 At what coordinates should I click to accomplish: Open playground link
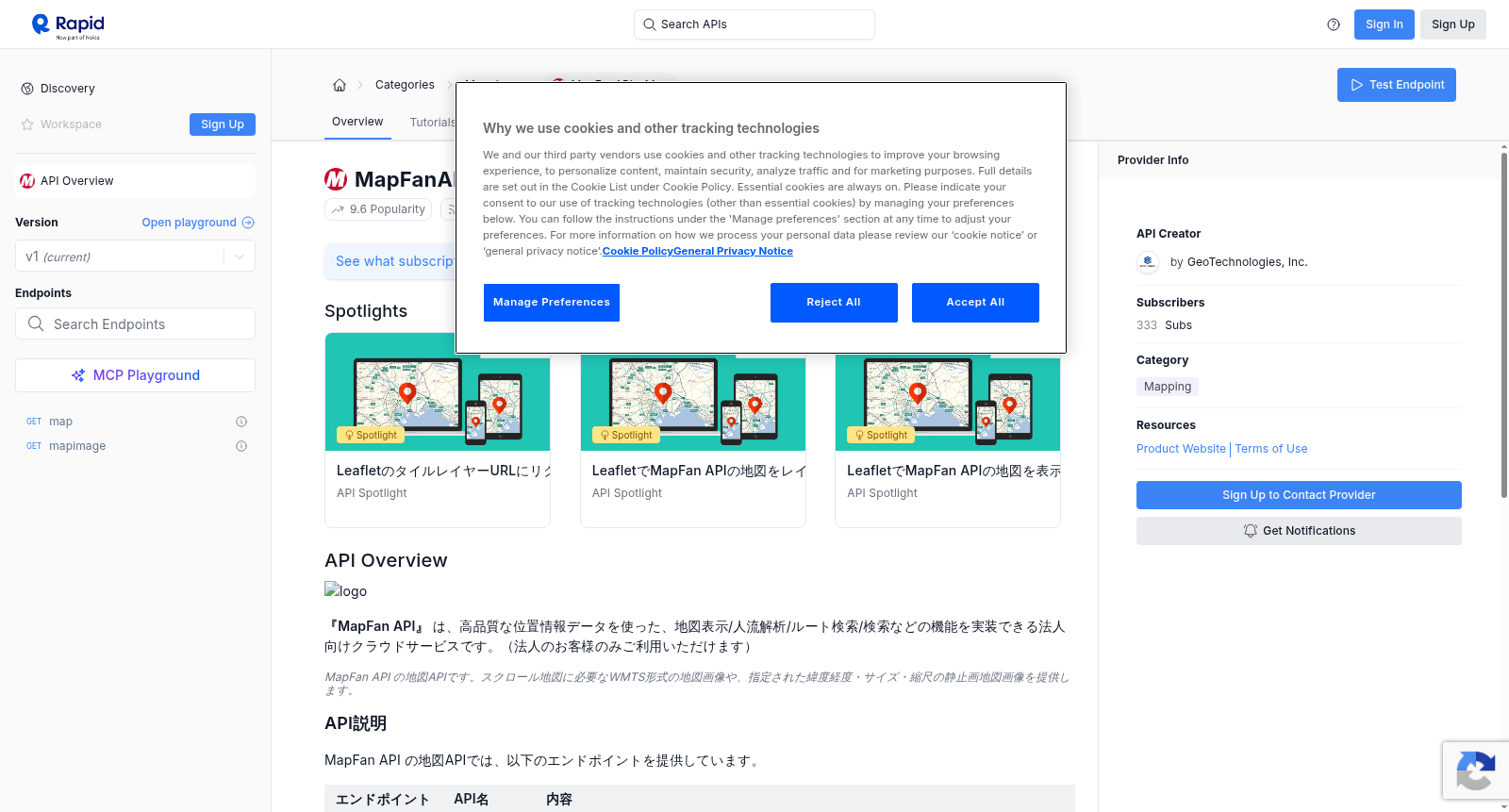click(x=198, y=223)
